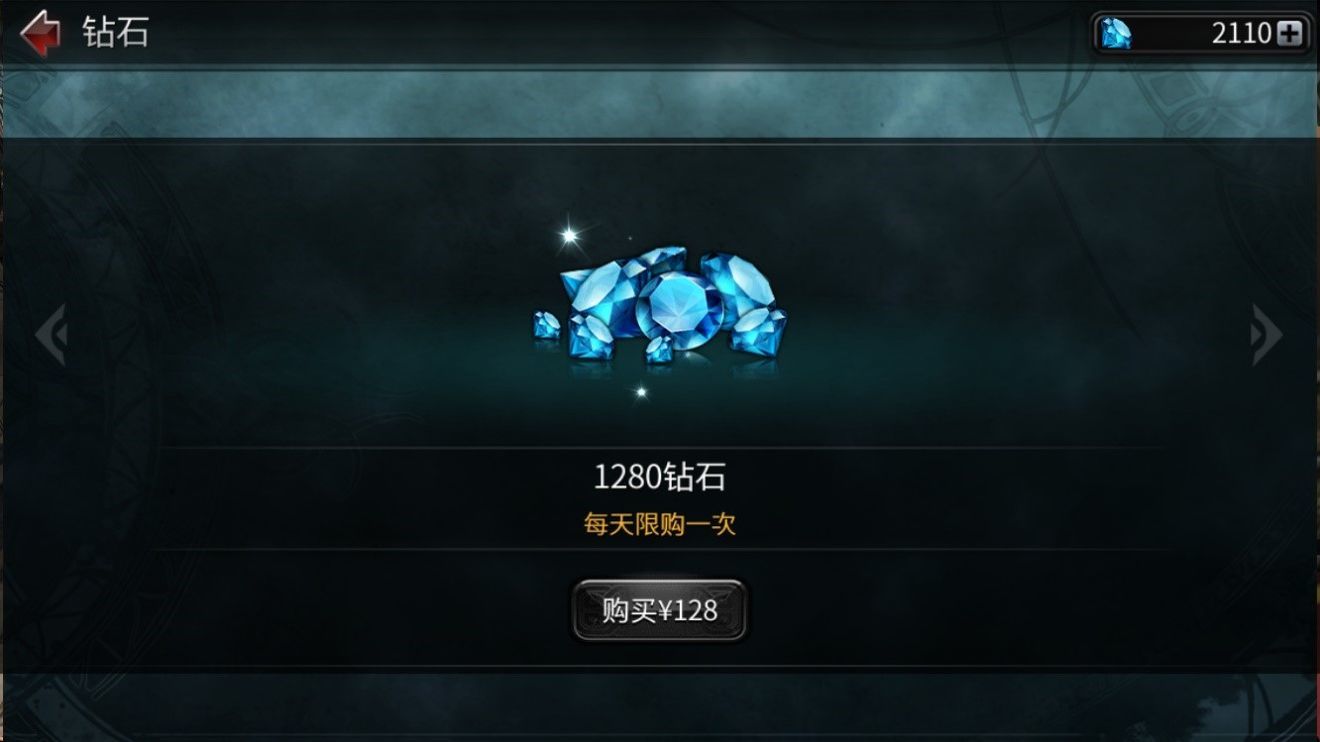Click the 每天限购一次 limit notice
Screen dimensions: 1320x742
coord(659,524)
